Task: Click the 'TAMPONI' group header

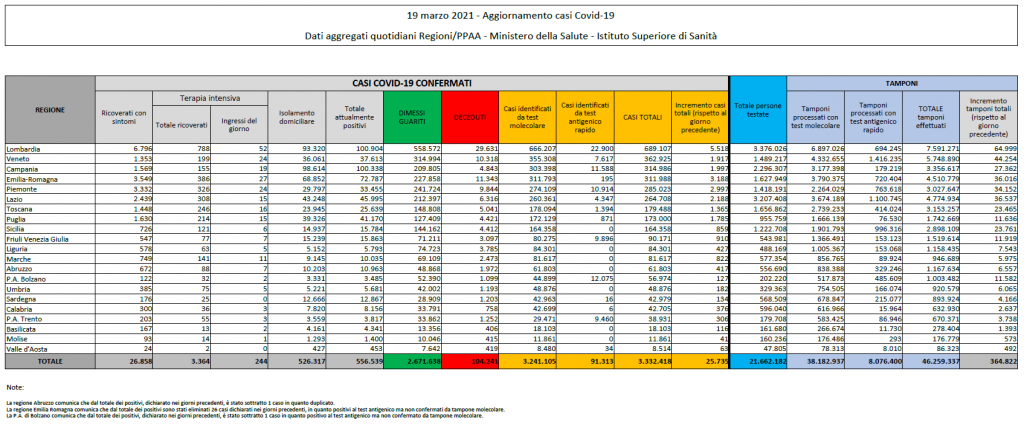Action: click(902, 83)
